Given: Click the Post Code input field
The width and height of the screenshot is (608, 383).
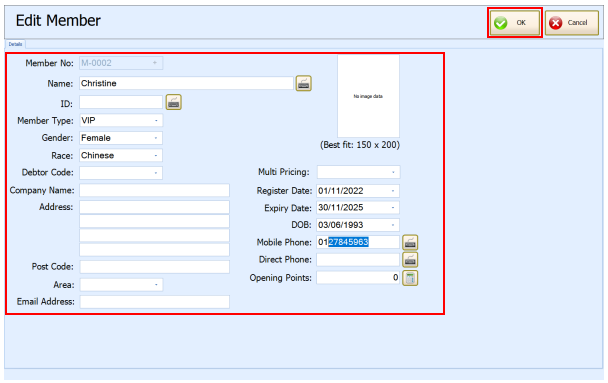Looking at the screenshot, I should point(154,267).
